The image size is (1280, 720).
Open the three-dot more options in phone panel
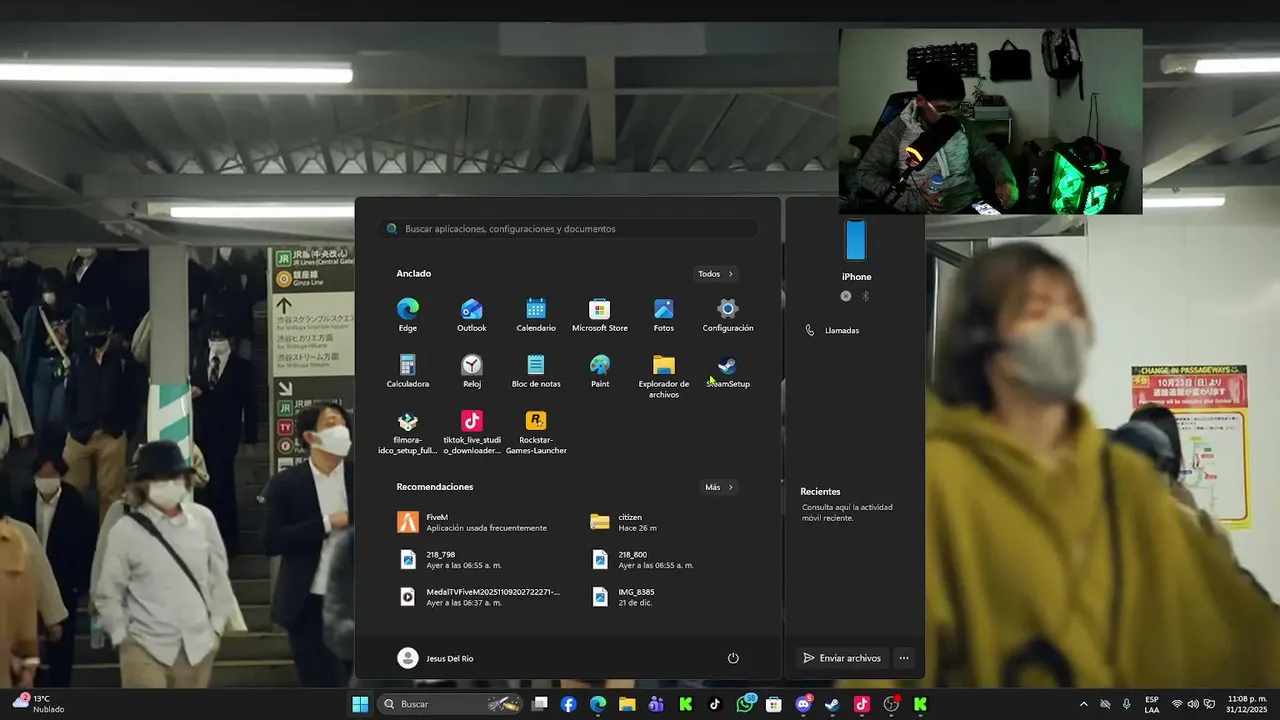(x=904, y=658)
